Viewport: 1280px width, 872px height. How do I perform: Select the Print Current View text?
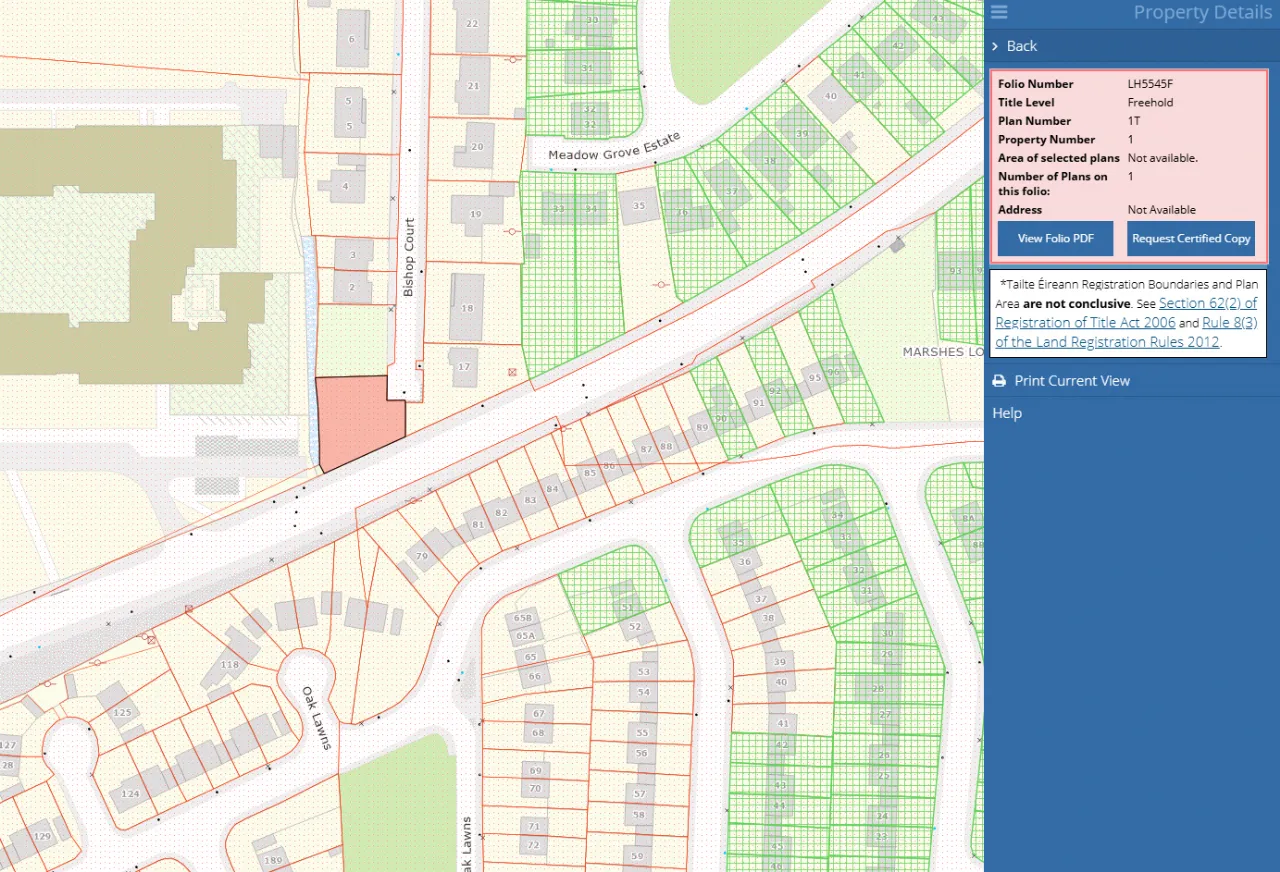click(1072, 381)
